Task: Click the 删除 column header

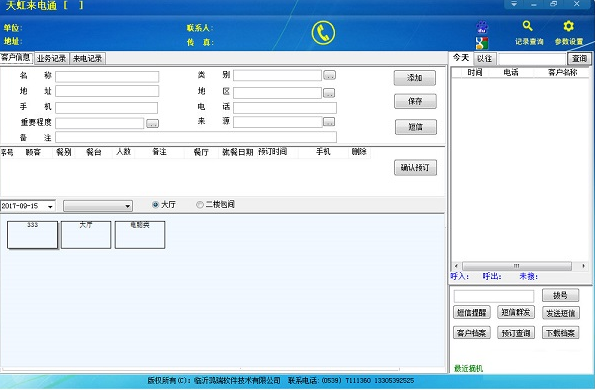Action: 359,152
